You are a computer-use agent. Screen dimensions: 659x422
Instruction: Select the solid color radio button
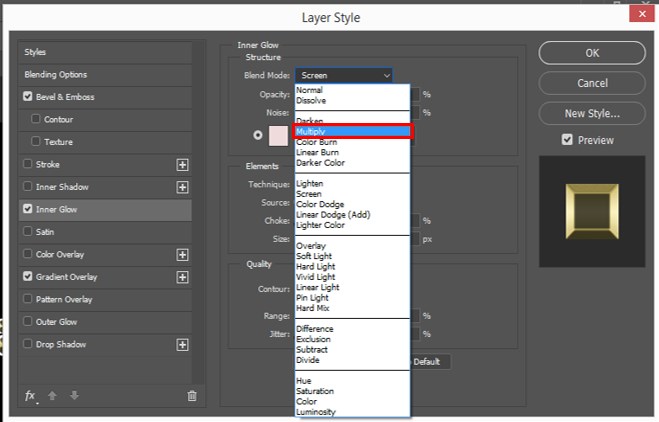258,135
